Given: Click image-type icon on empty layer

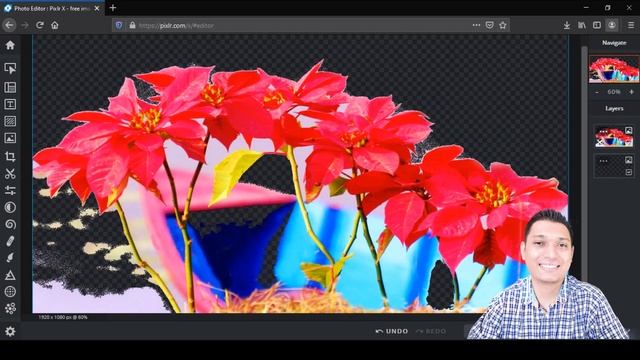Looking at the screenshot, I should (x=629, y=160).
